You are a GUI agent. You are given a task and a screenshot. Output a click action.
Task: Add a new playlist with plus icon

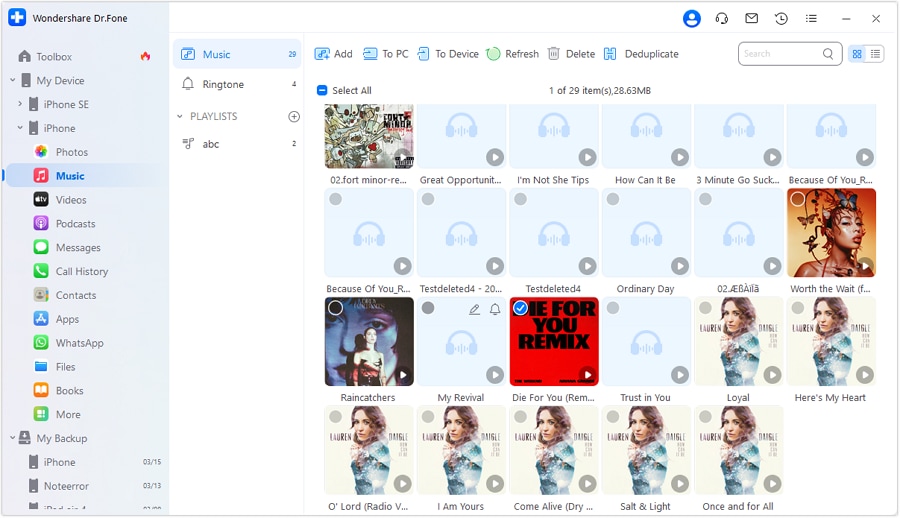pos(294,117)
